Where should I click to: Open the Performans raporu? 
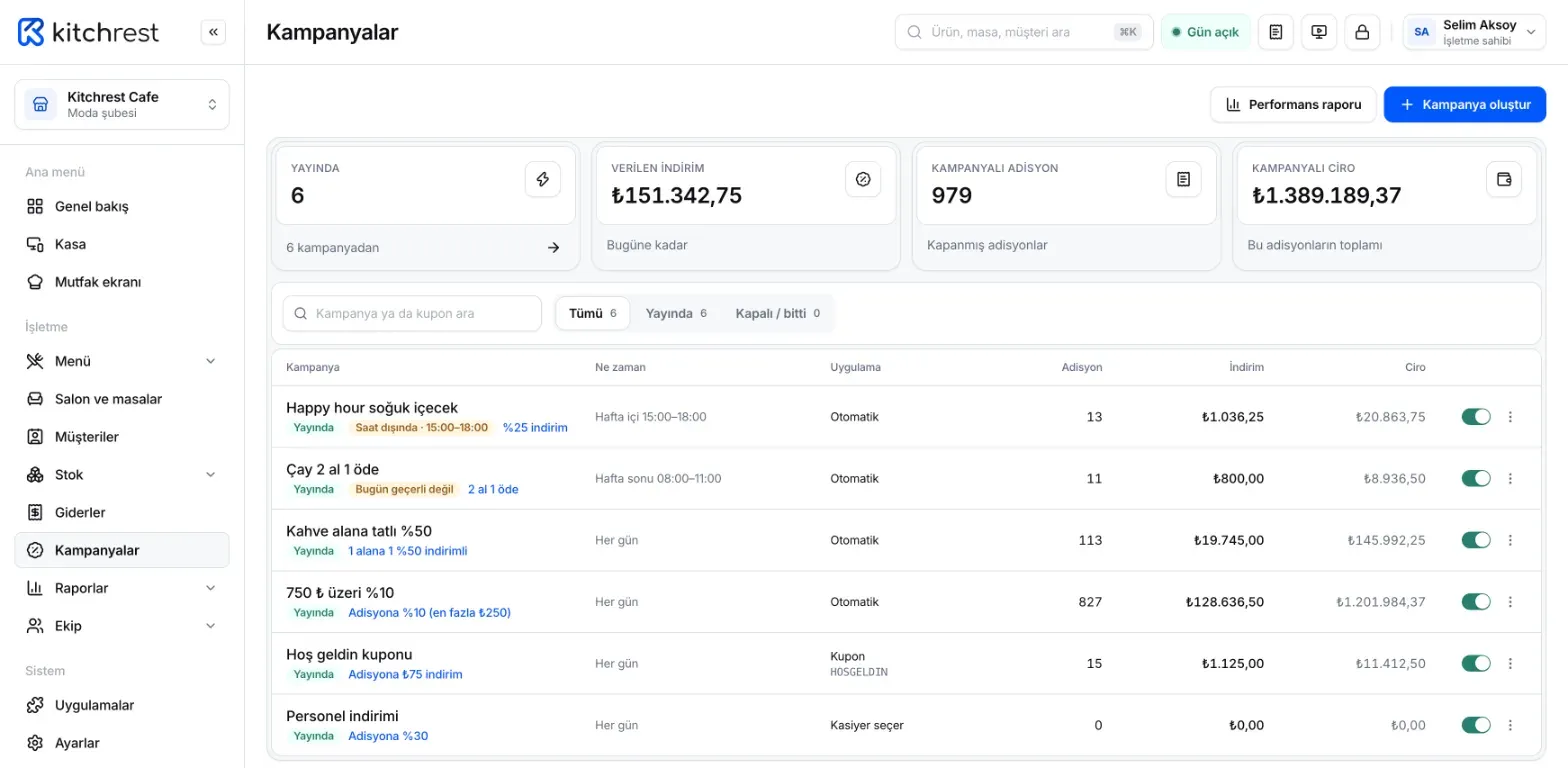tap(1293, 104)
